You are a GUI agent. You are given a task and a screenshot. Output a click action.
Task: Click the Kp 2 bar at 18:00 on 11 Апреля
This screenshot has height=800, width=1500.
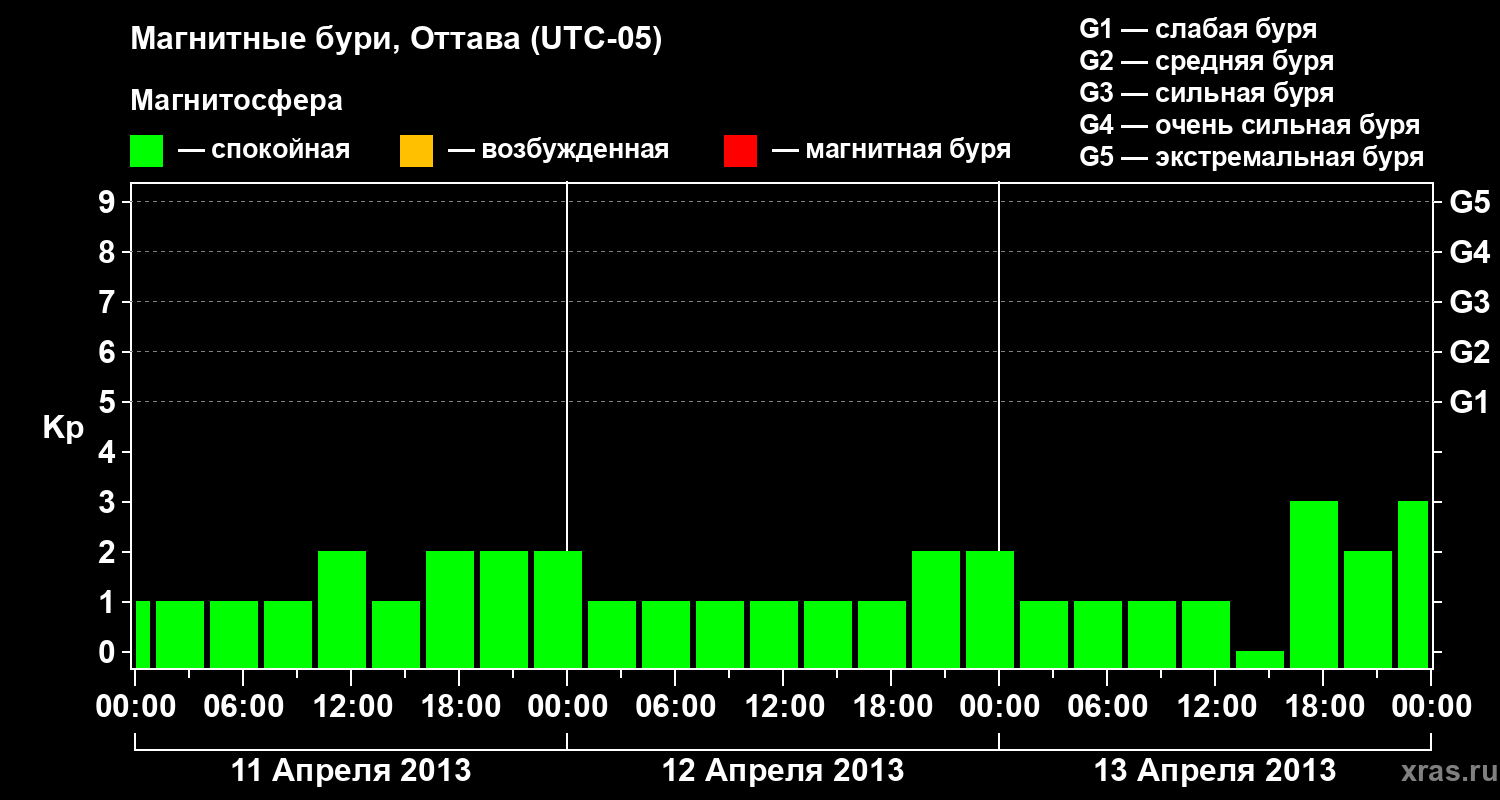tap(450, 610)
